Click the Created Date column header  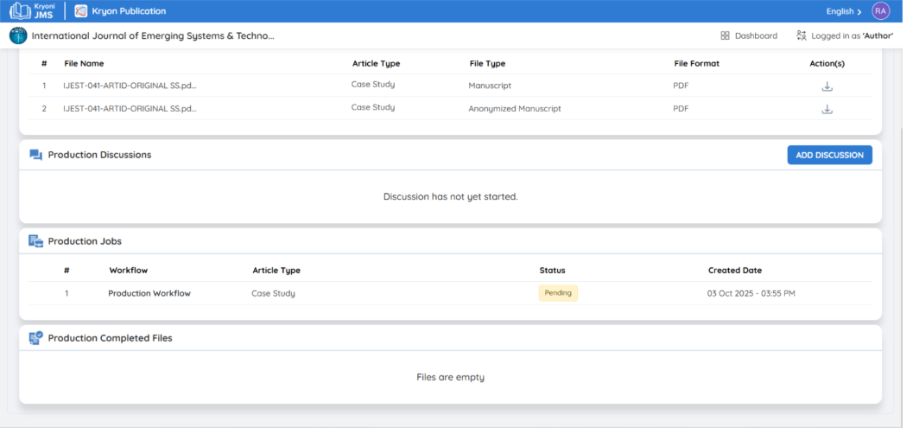coord(735,270)
